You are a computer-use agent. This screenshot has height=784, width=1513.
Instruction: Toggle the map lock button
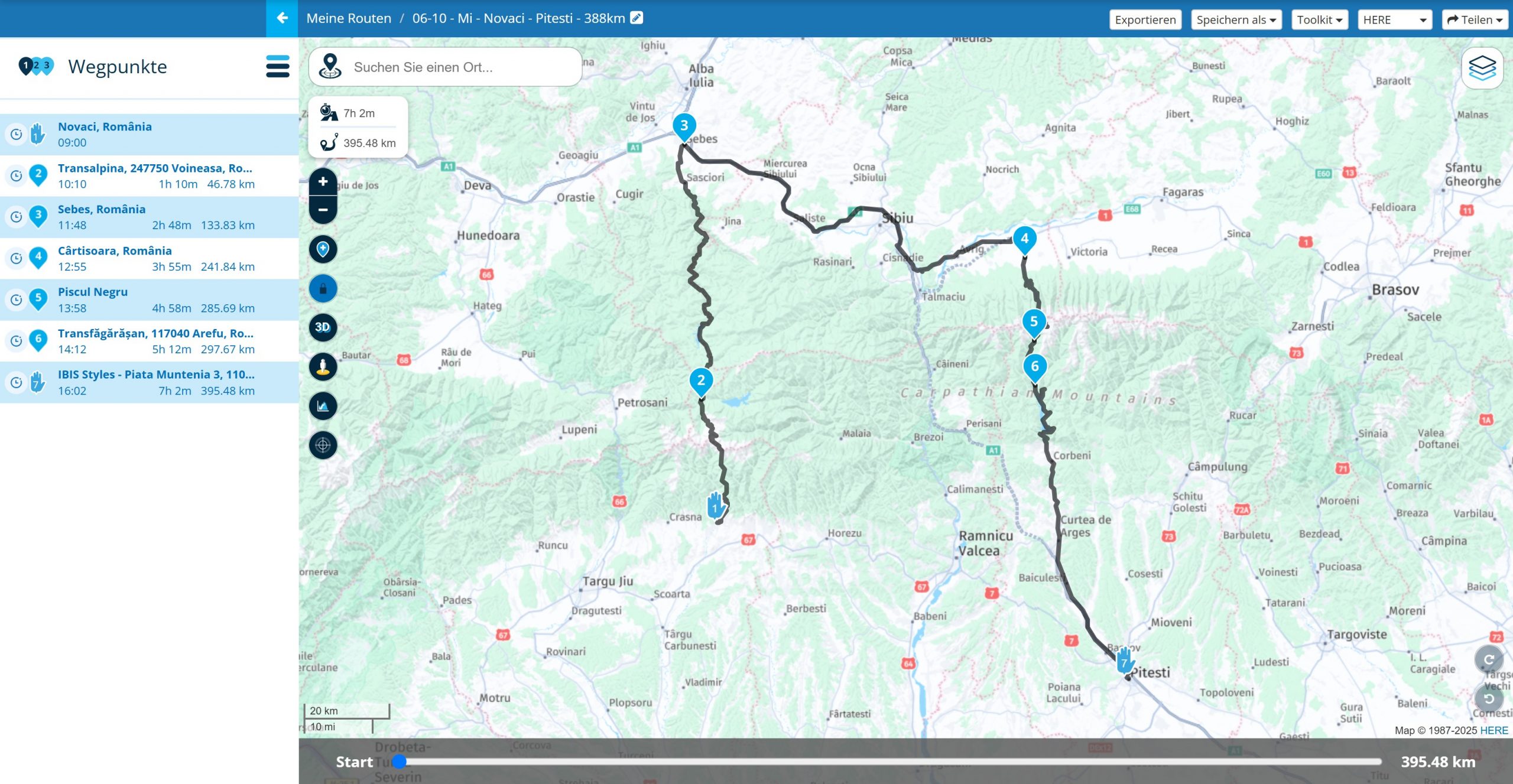pos(323,288)
